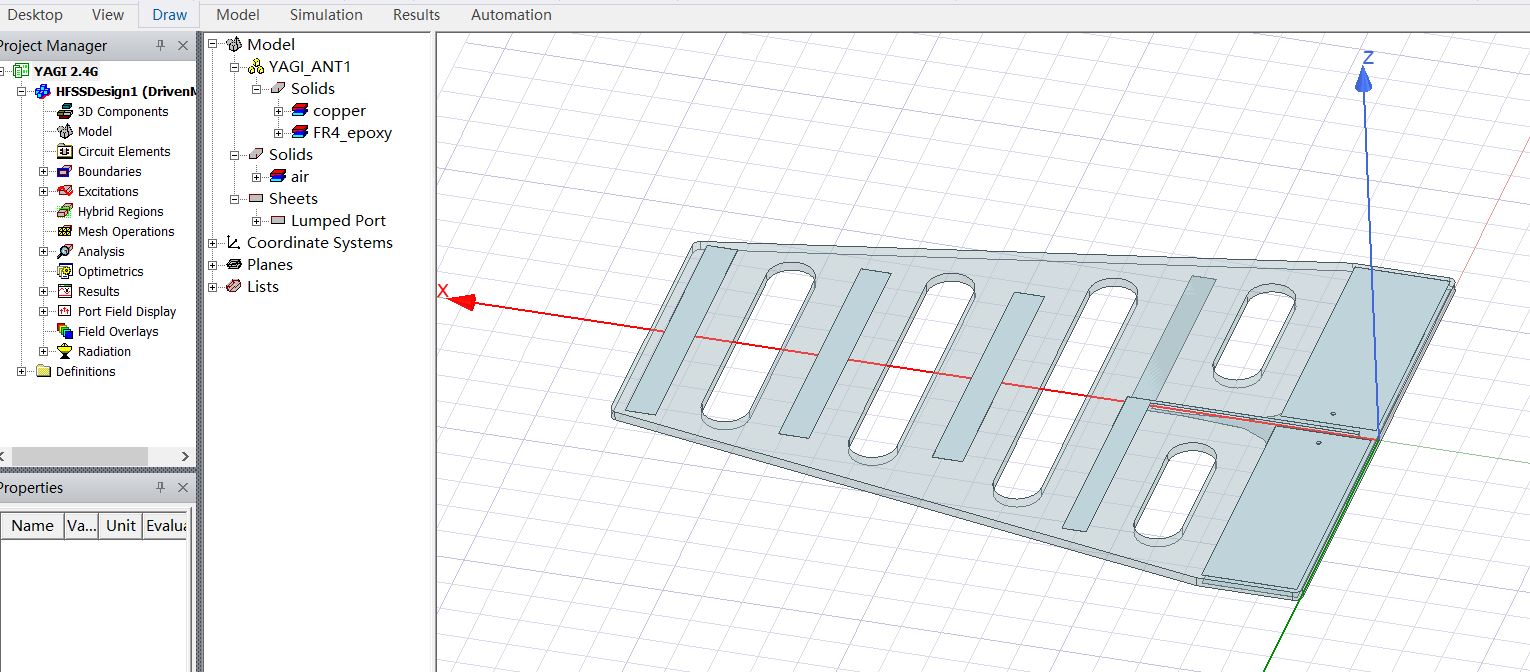This screenshot has width=1530, height=672.
Task: Collapse the Sheets node
Action: (235, 199)
